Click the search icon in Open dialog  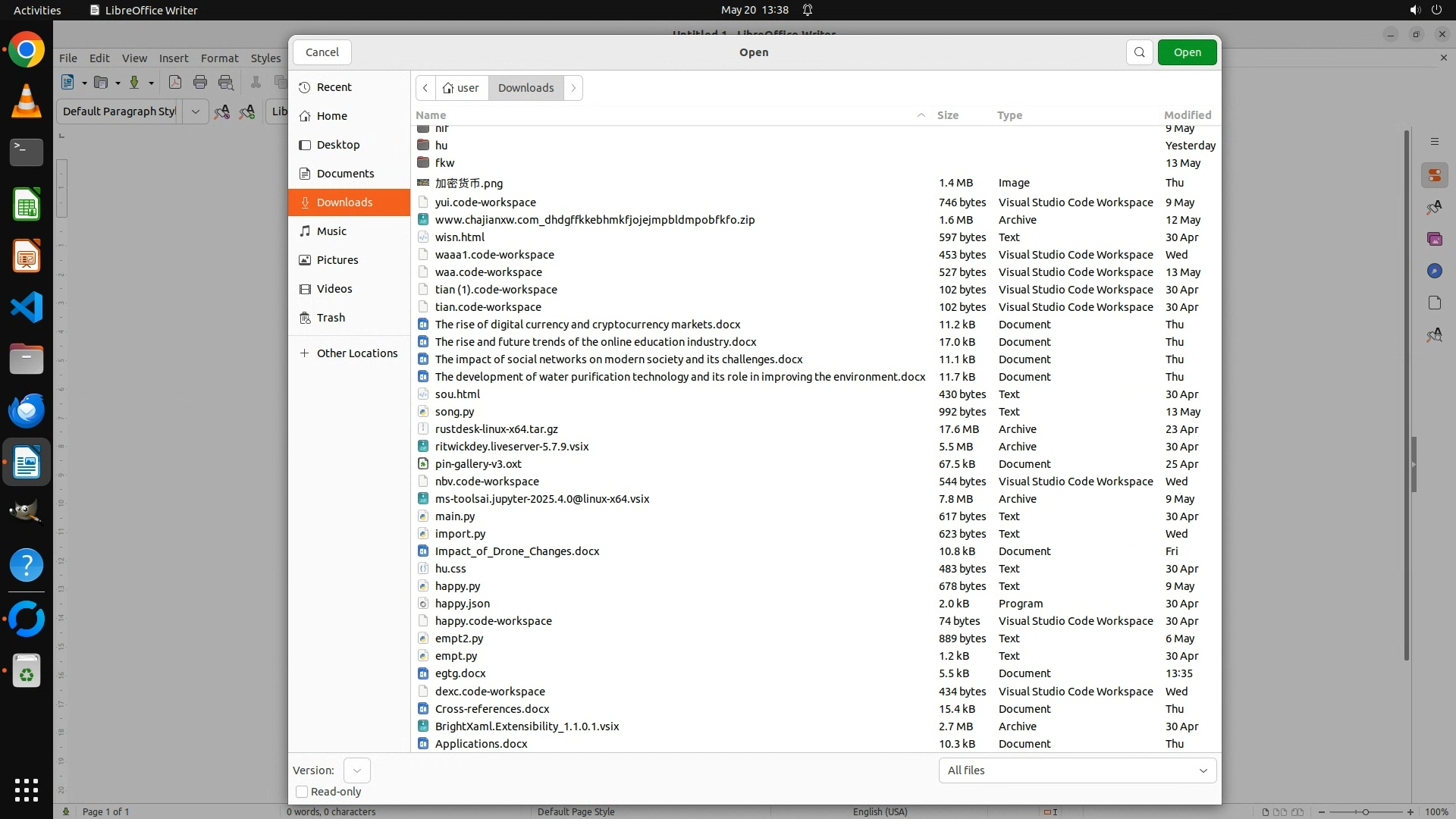(1139, 52)
